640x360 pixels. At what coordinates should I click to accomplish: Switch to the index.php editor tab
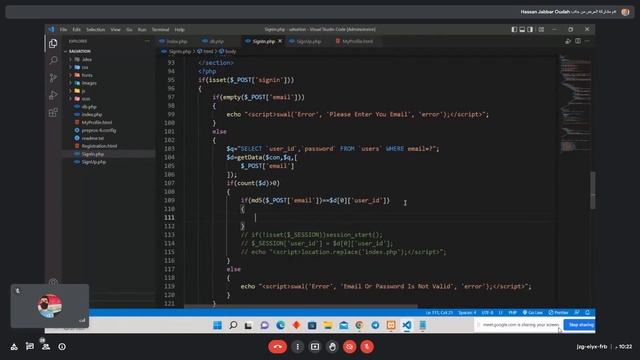pos(176,42)
